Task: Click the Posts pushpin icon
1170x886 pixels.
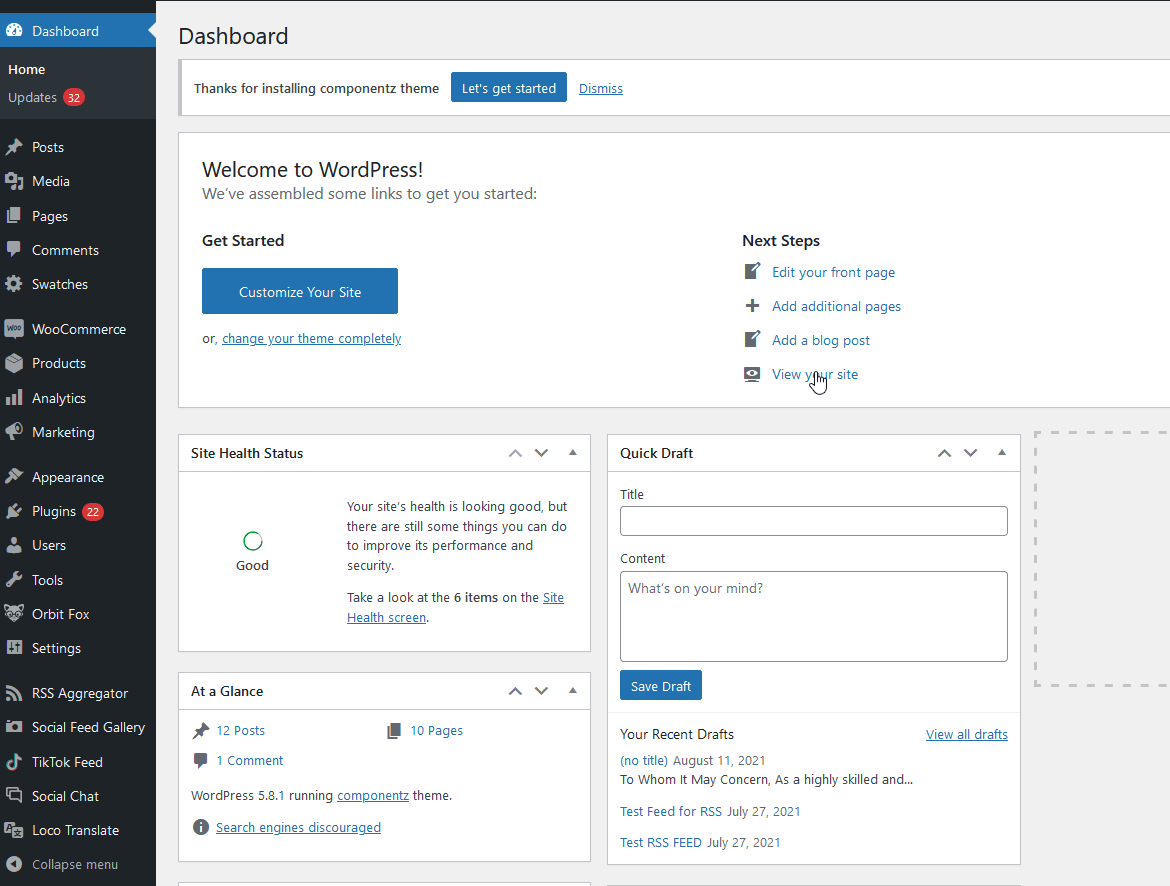Action: pos(14,147)
